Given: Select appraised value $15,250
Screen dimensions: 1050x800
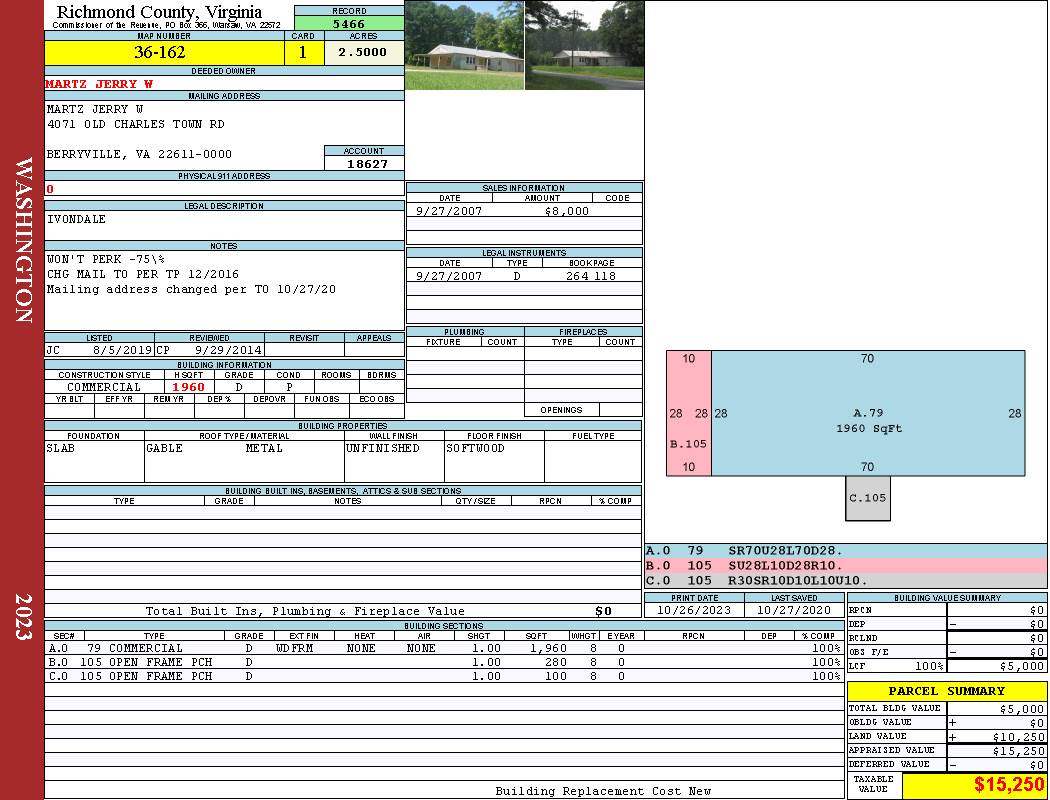Looking at the screenshot, I should pyautogui.click(x=1018, y=751).
